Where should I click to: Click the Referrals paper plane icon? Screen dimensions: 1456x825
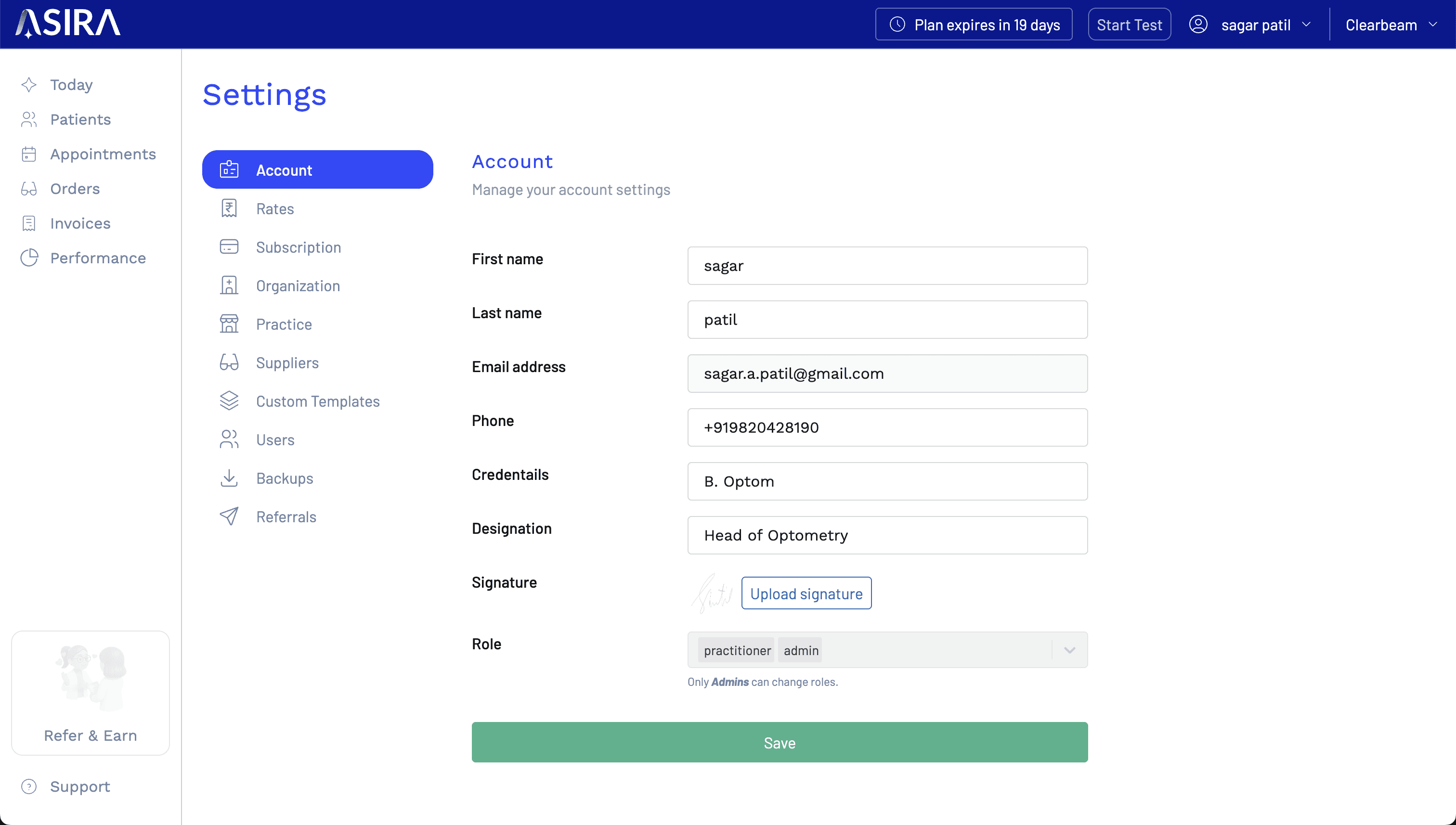point(229,516)
